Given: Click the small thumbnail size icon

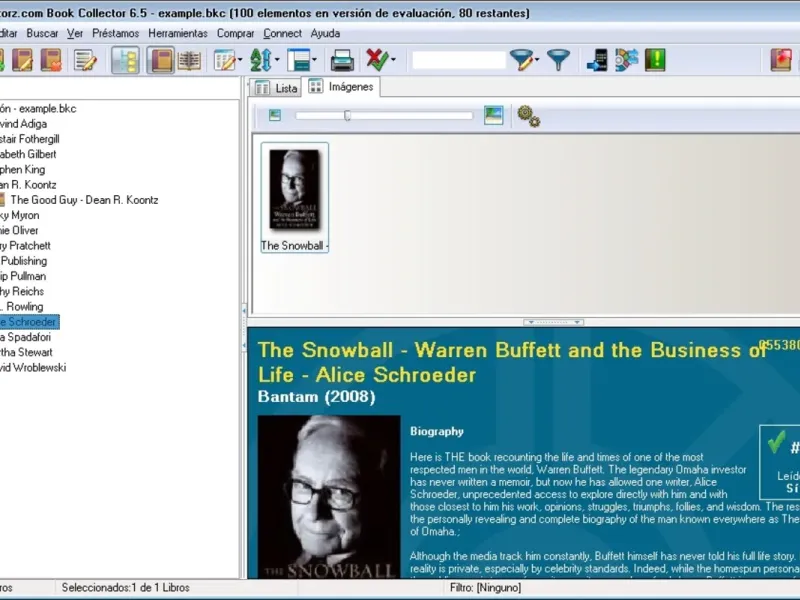Looking at the screenshot, I should tap(274, 115).
